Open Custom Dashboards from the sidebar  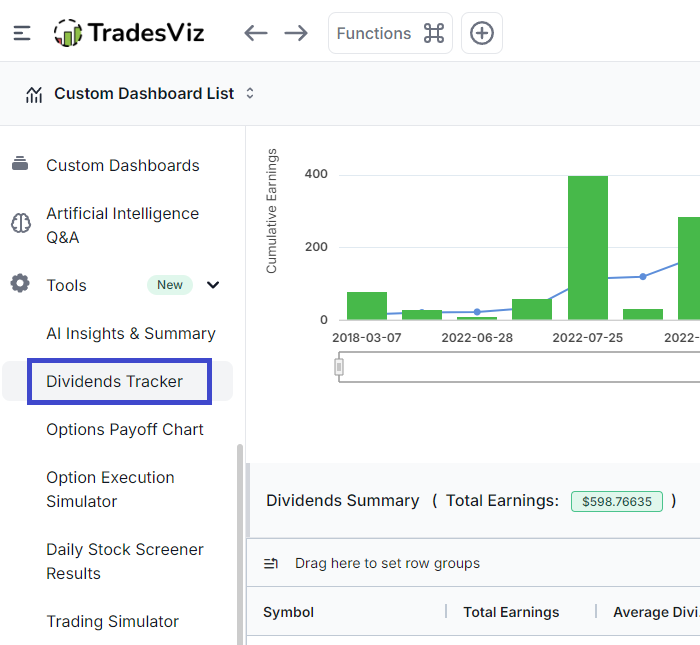(x=123, y=166)
